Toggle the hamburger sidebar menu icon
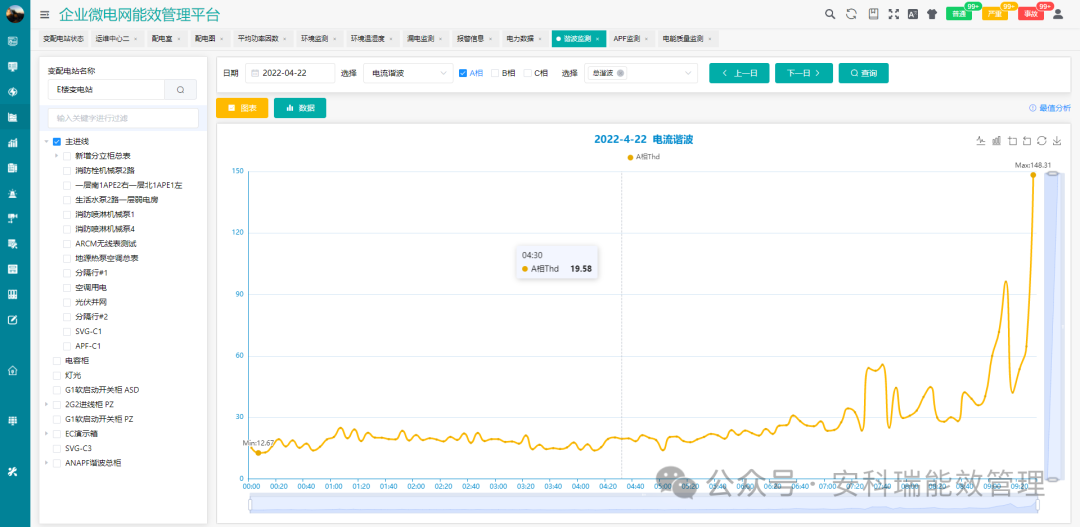 (x=45, y=14)
